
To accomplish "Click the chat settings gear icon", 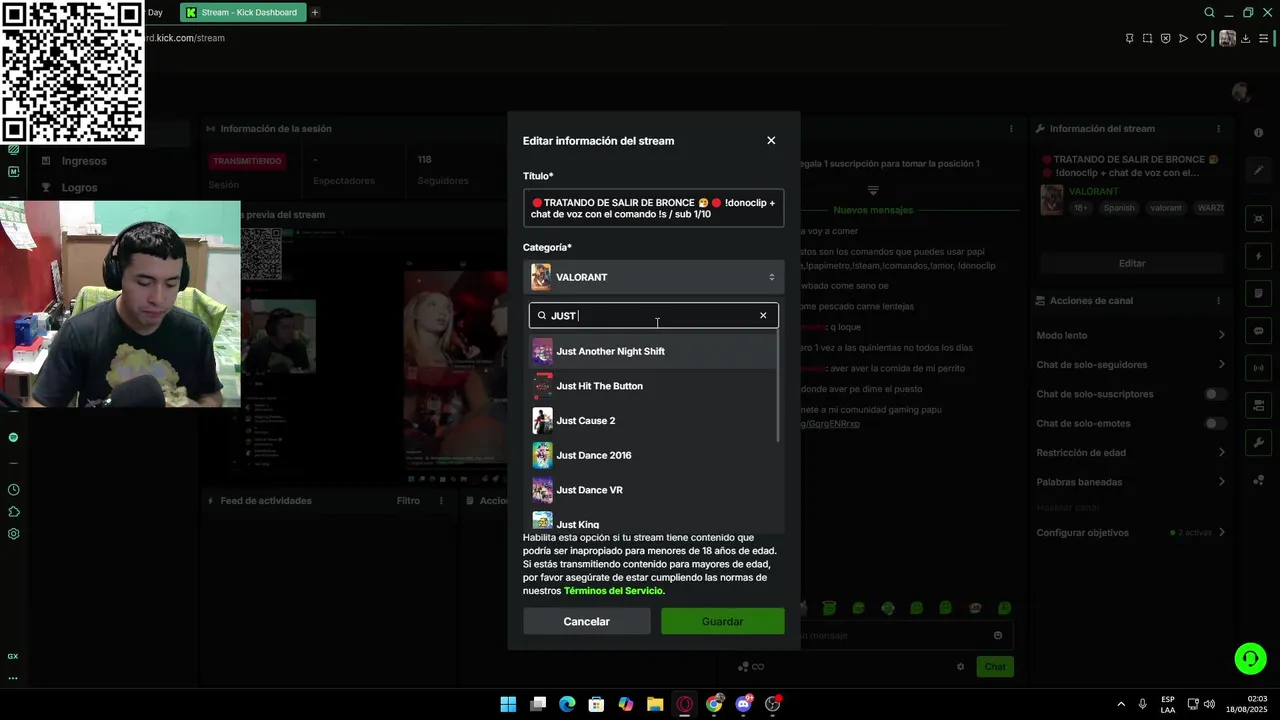I will pos(960,667).
